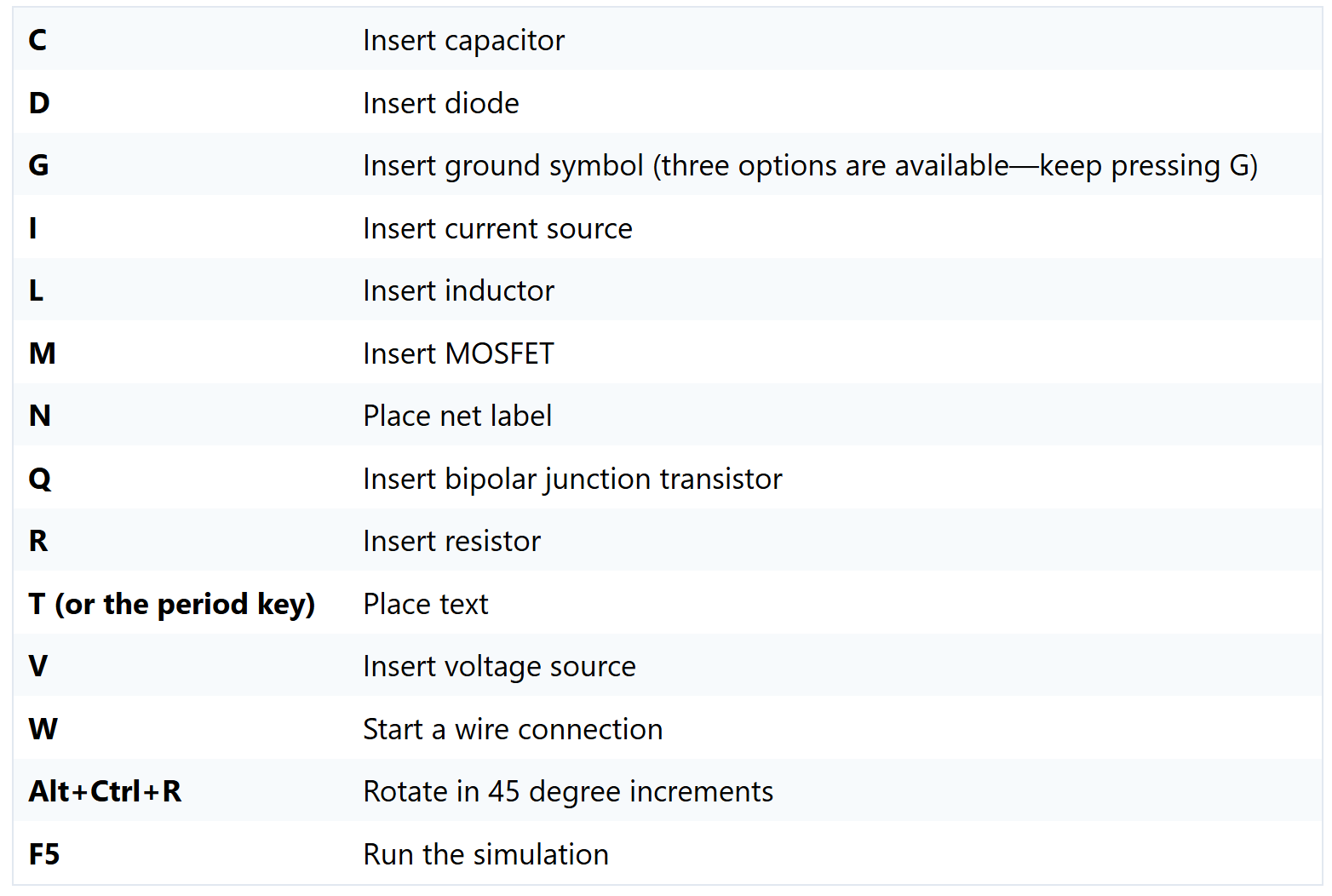Click the 'Place net label' description
The width and height of the screenshot is (1332, 896).
click(x=457, y=416)
